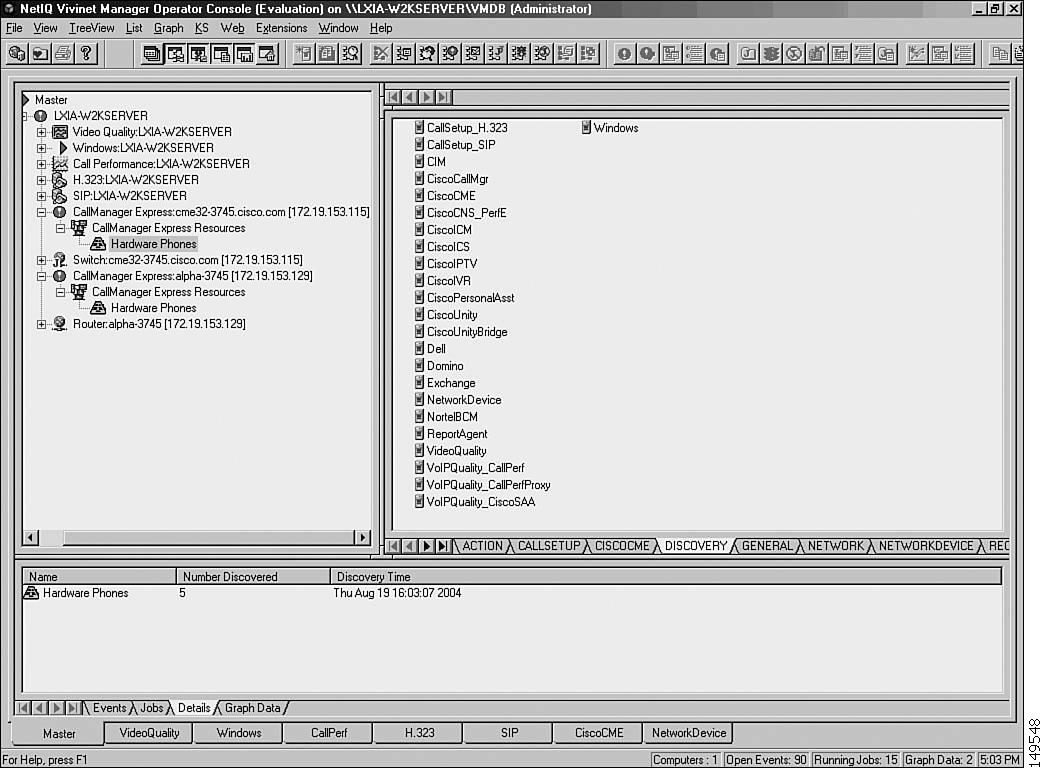Switch to the ACTION script tab
1041x768 pixels.
483,546
